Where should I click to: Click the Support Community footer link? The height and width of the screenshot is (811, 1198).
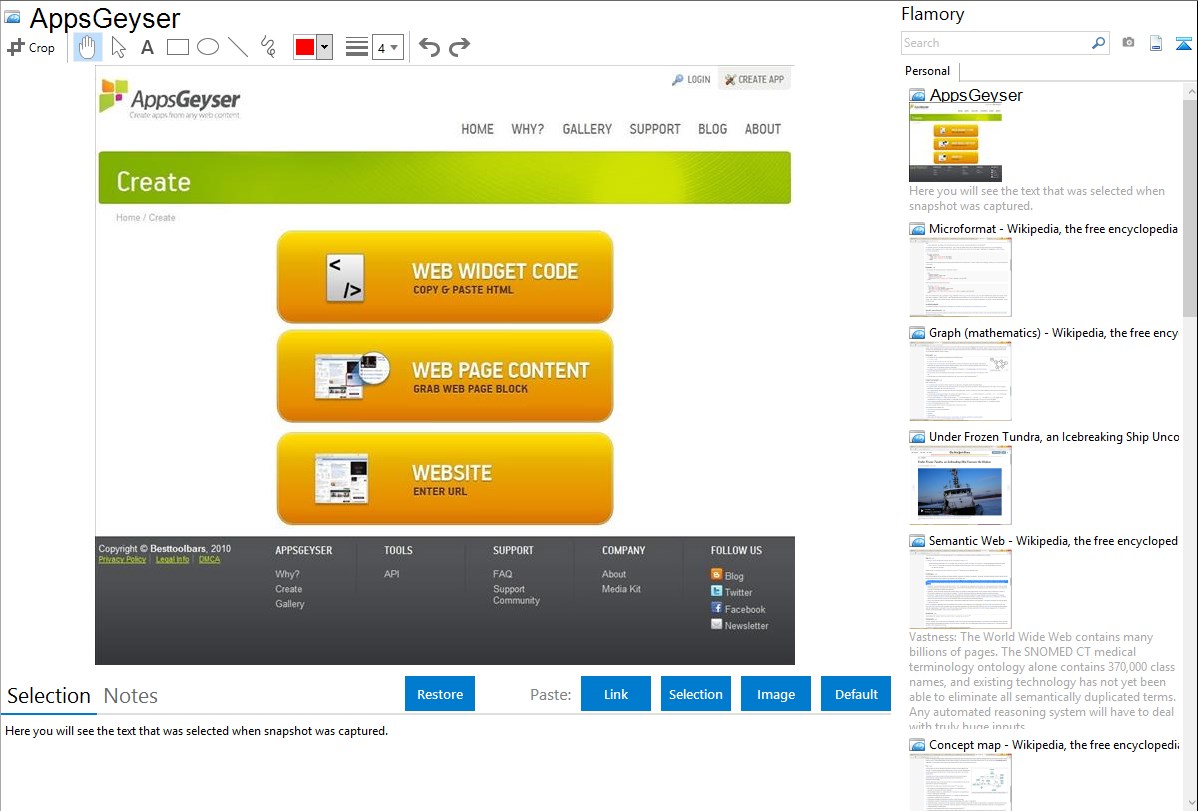click(516, 595)
